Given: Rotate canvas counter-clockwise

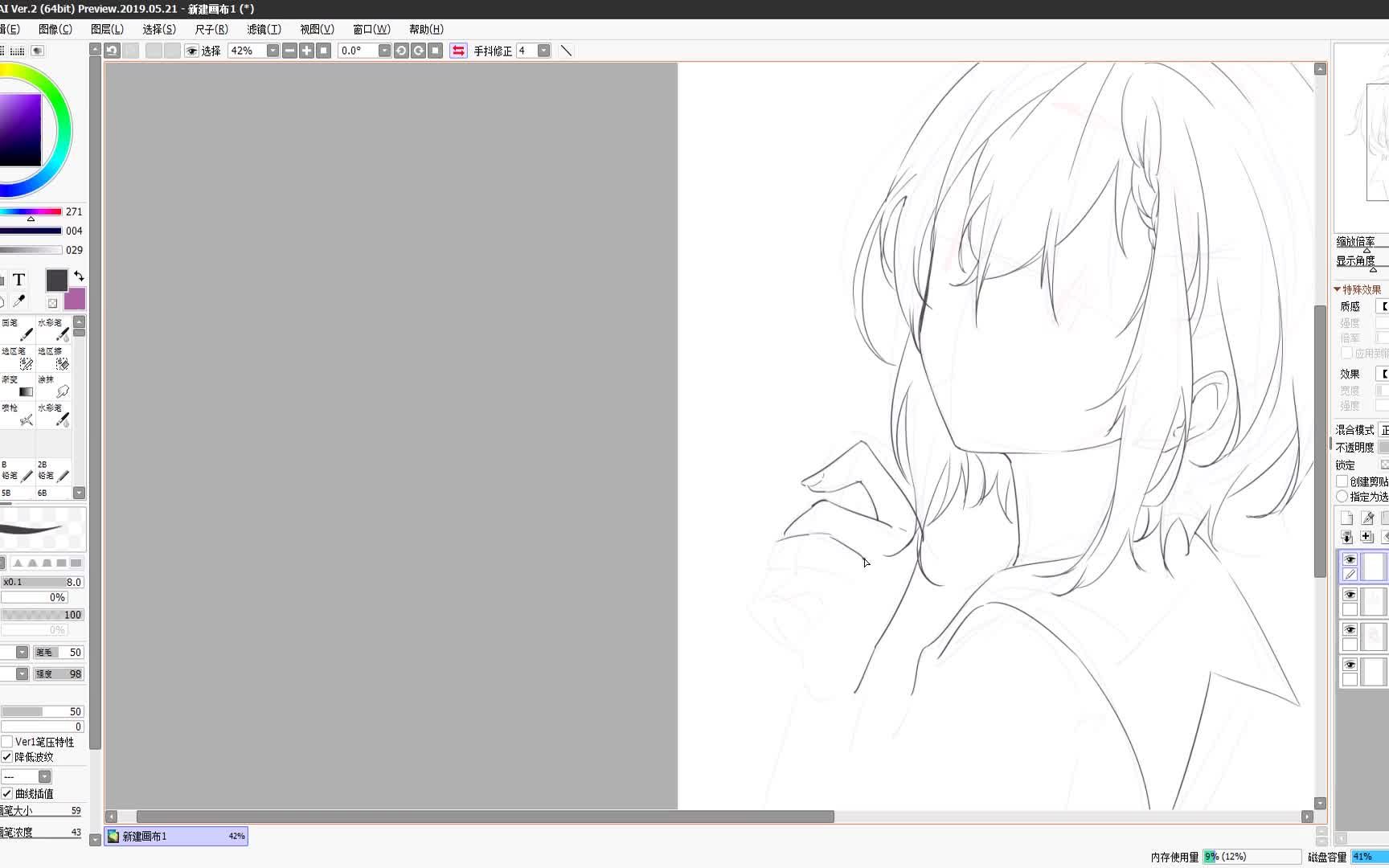Looking at the screenshot, I should [401, 51].
